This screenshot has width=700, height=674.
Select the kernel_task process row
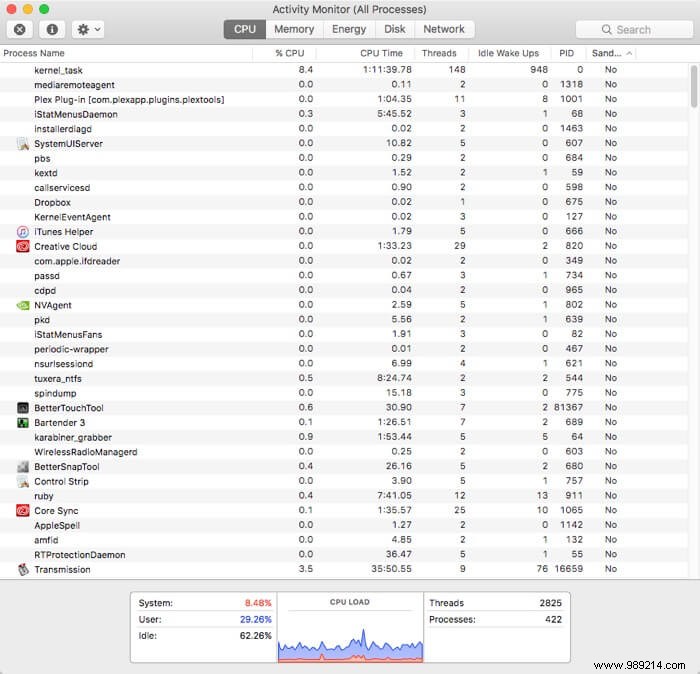pos(344,70)
